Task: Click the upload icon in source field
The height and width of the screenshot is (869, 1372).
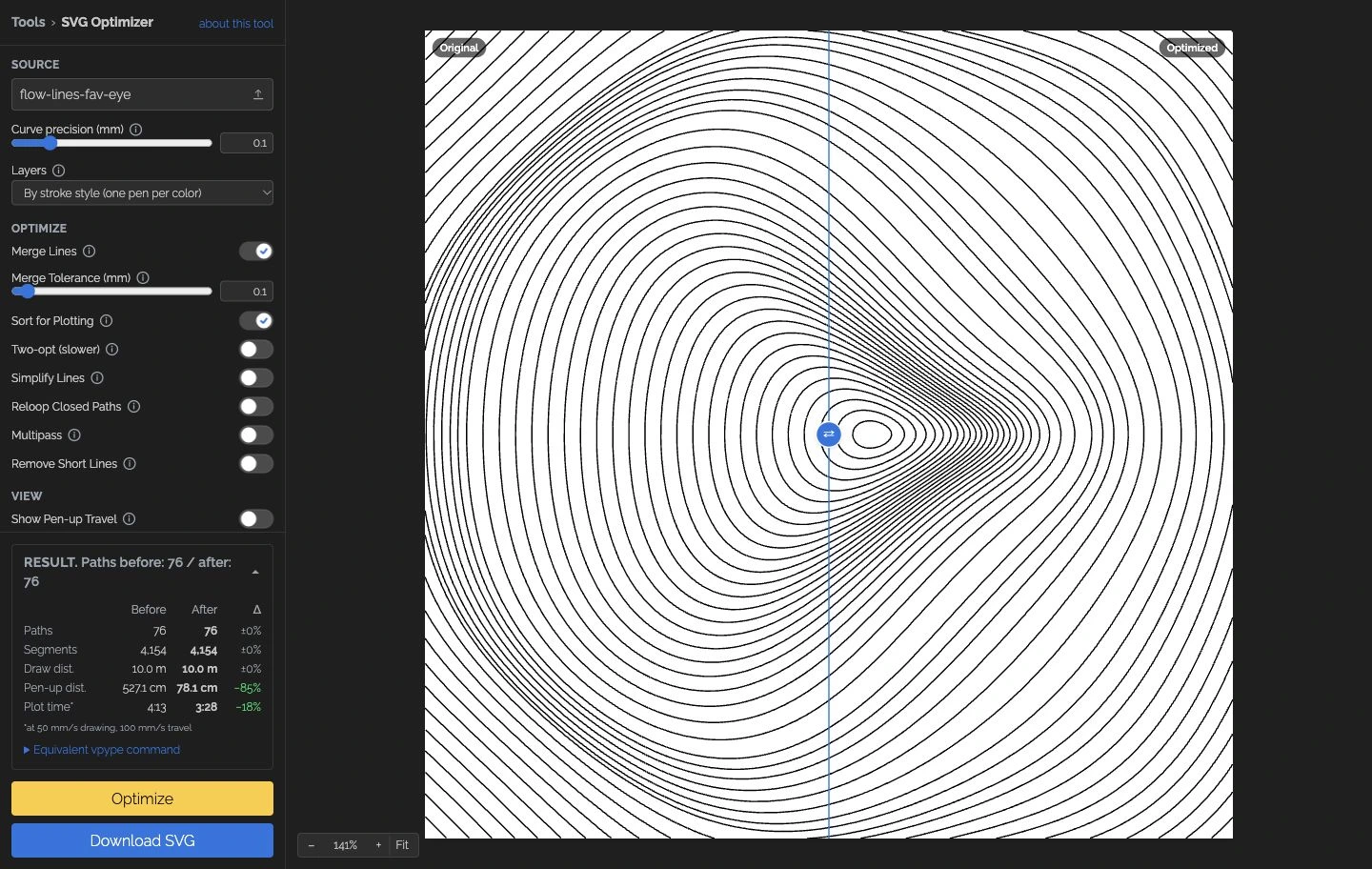Action: 257,94
